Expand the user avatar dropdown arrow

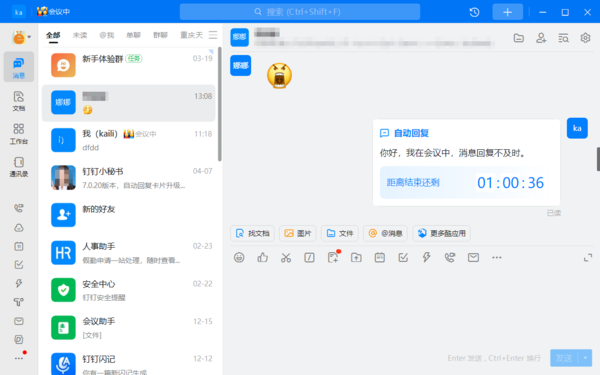29,38
